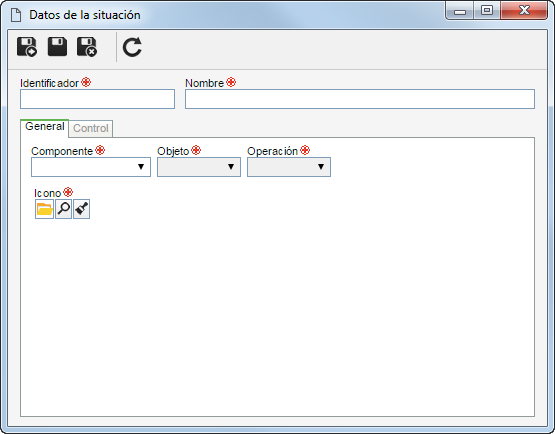Click into the Nombre text field

pyautogui.click(x=360, y=99)
